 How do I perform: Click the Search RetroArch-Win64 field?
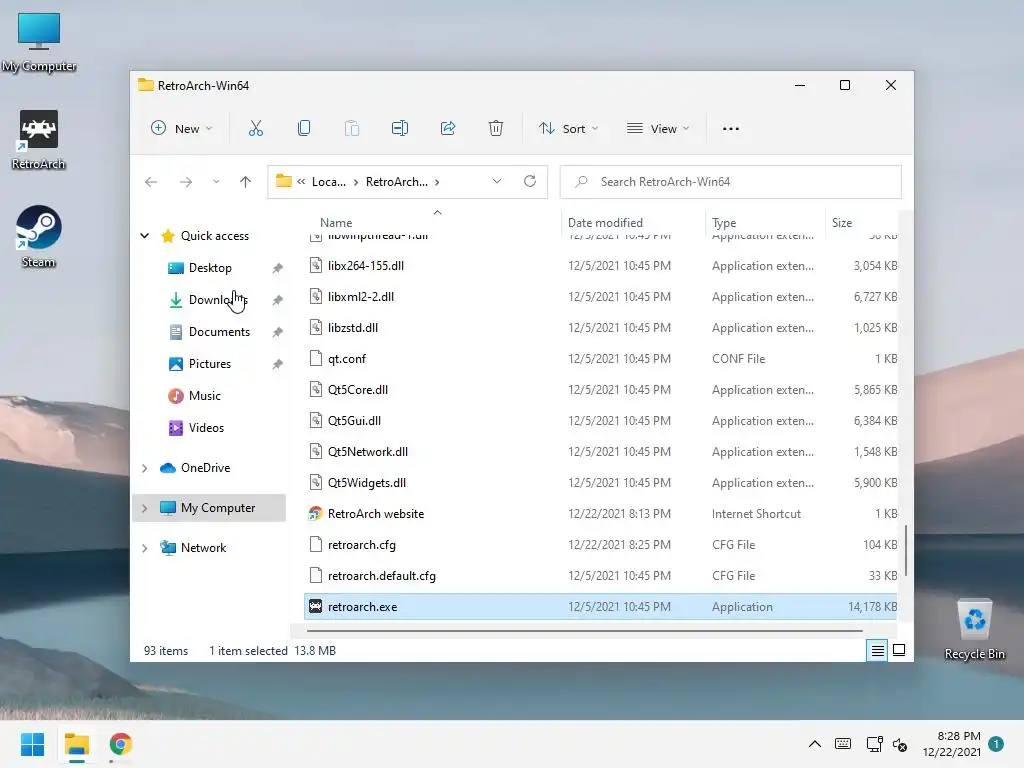[731, 182]
